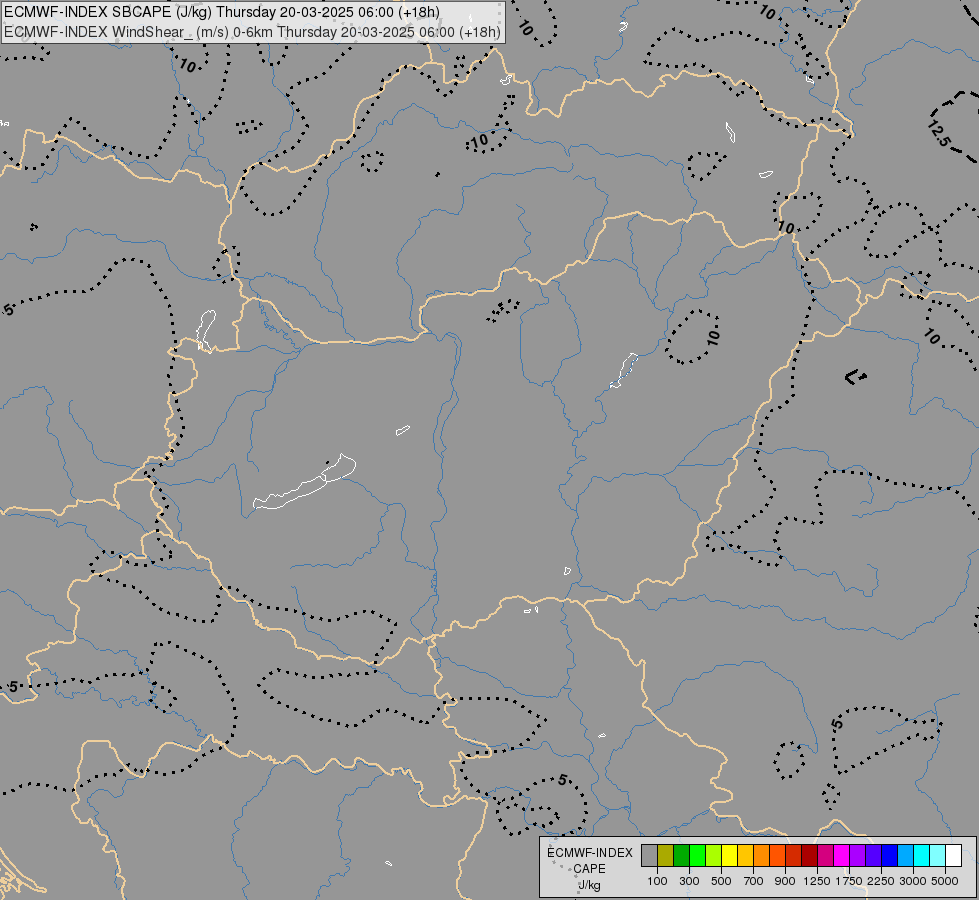Click the legend value 1250
The height and width of the screenshot is (900, 979).
coord(817,881)
